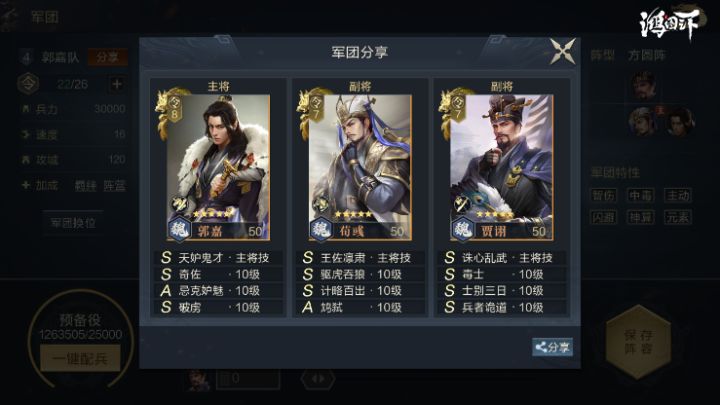Click the plus icon beside command 22/26
Image resolution: width=720 pixels, height=405 pixels.
tap(117, 84)
